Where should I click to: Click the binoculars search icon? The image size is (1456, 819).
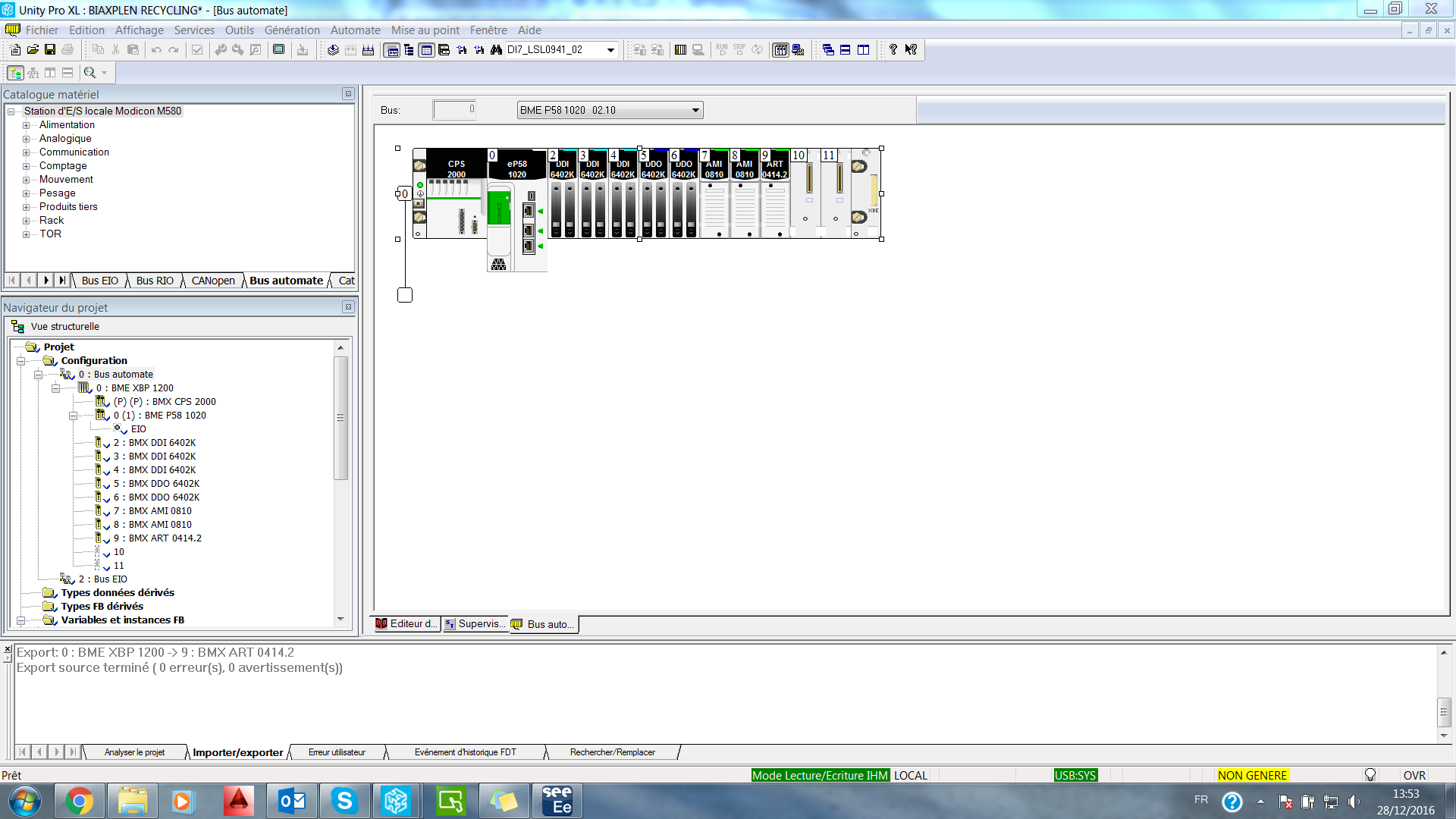[x=496, y=50]
